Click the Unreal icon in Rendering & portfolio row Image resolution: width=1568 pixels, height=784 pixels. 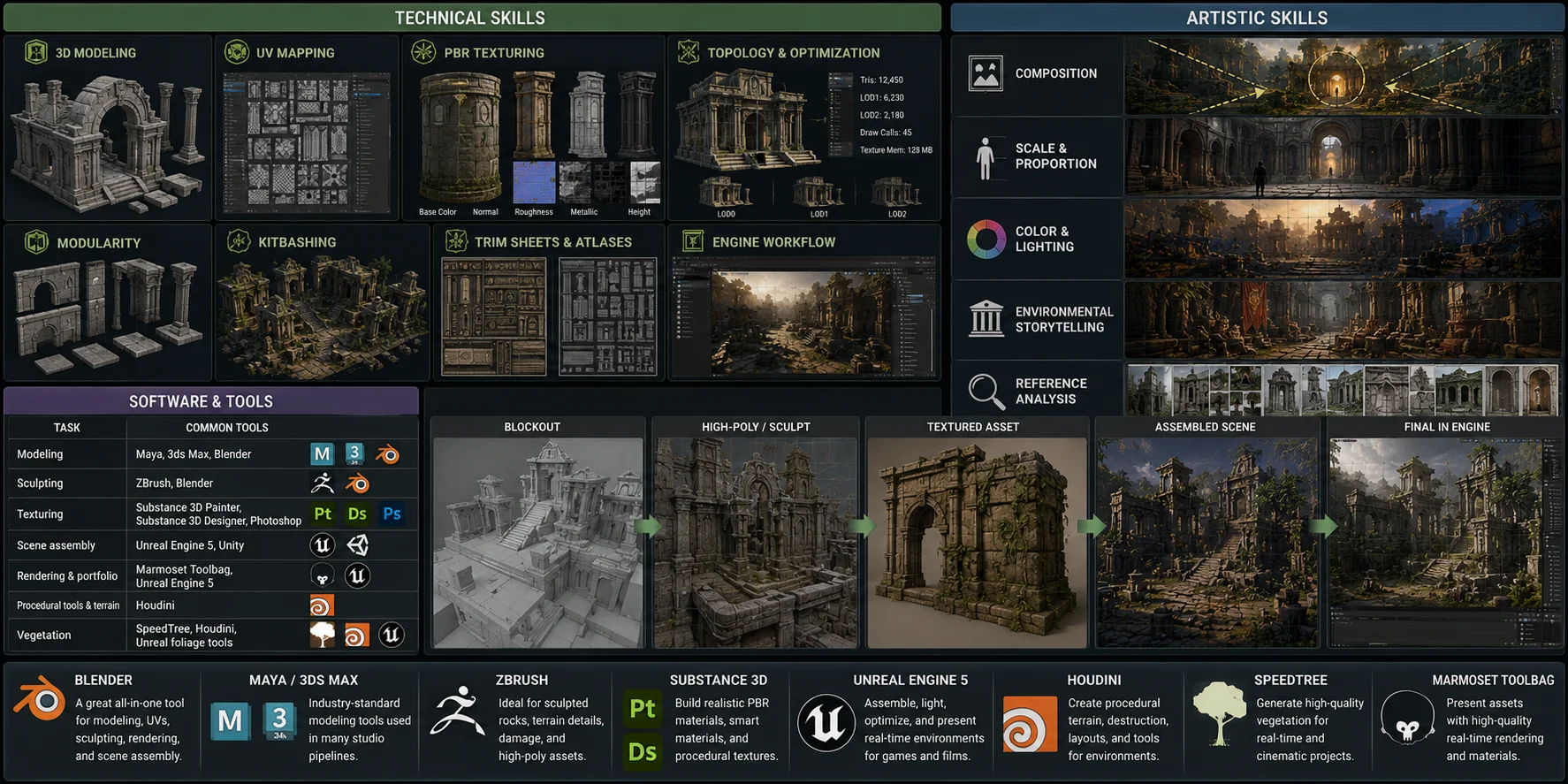(x=357, y=576)
